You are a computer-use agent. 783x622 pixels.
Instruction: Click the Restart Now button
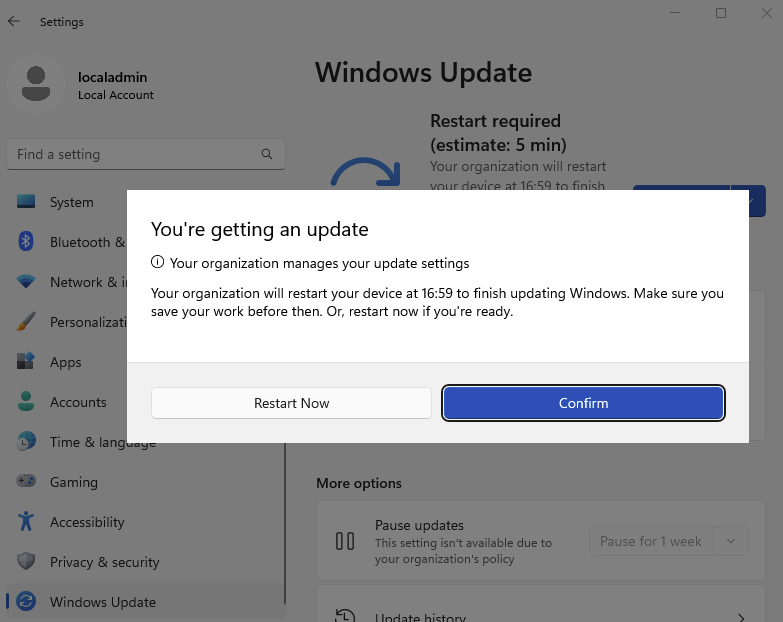tap(291, 403)
